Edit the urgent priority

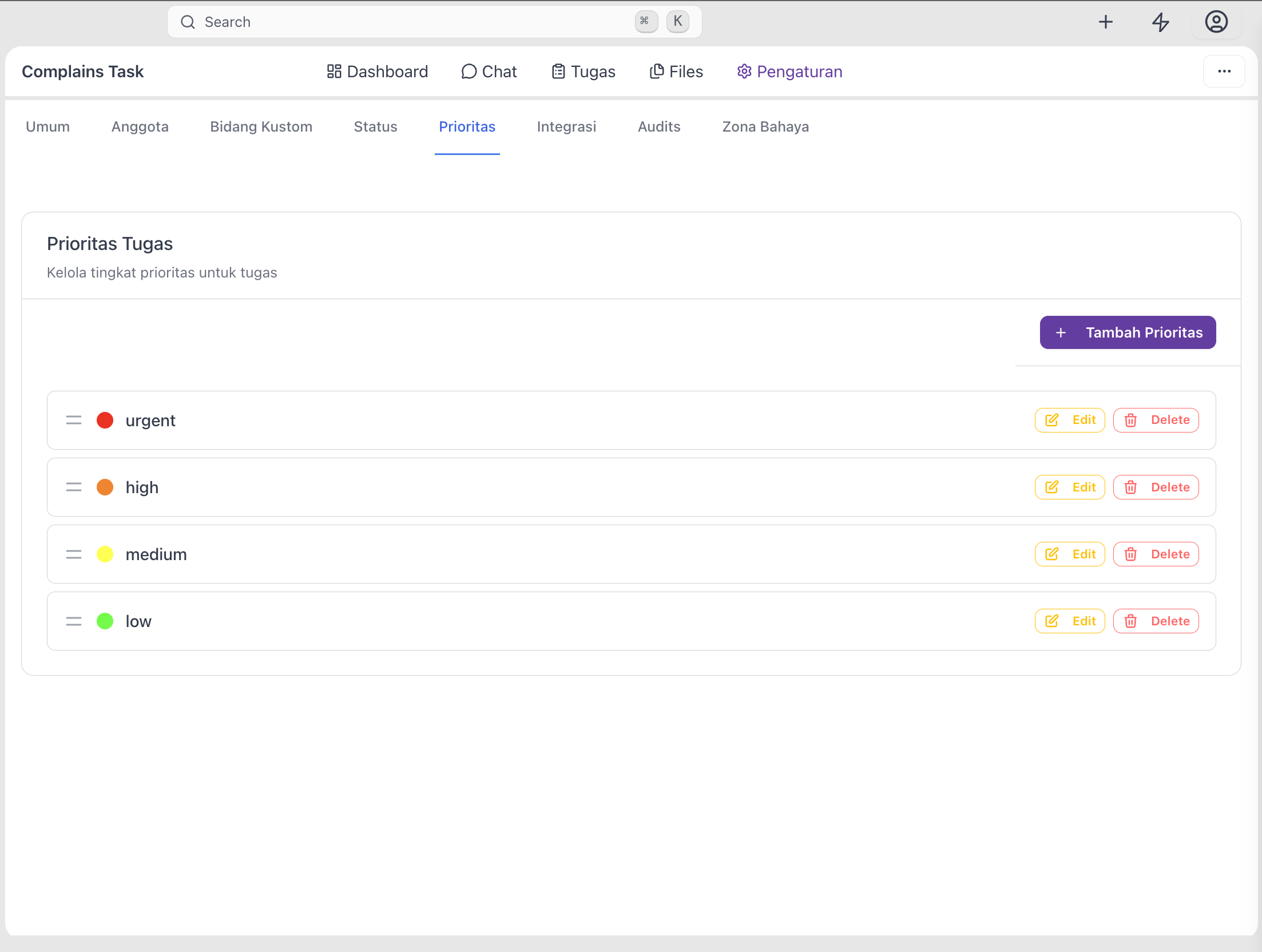click(1069, 420)
